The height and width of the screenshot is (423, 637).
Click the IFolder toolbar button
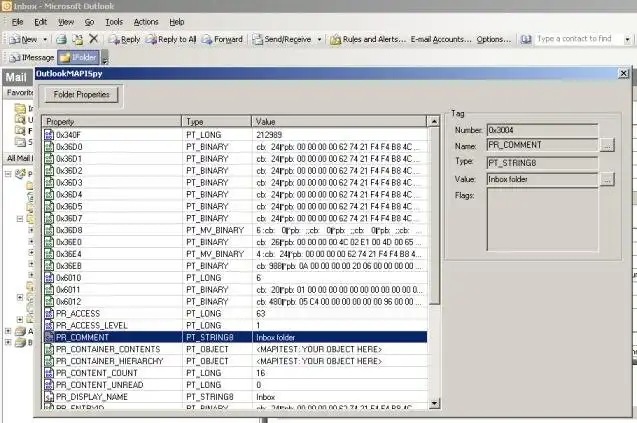pos(78,58)
